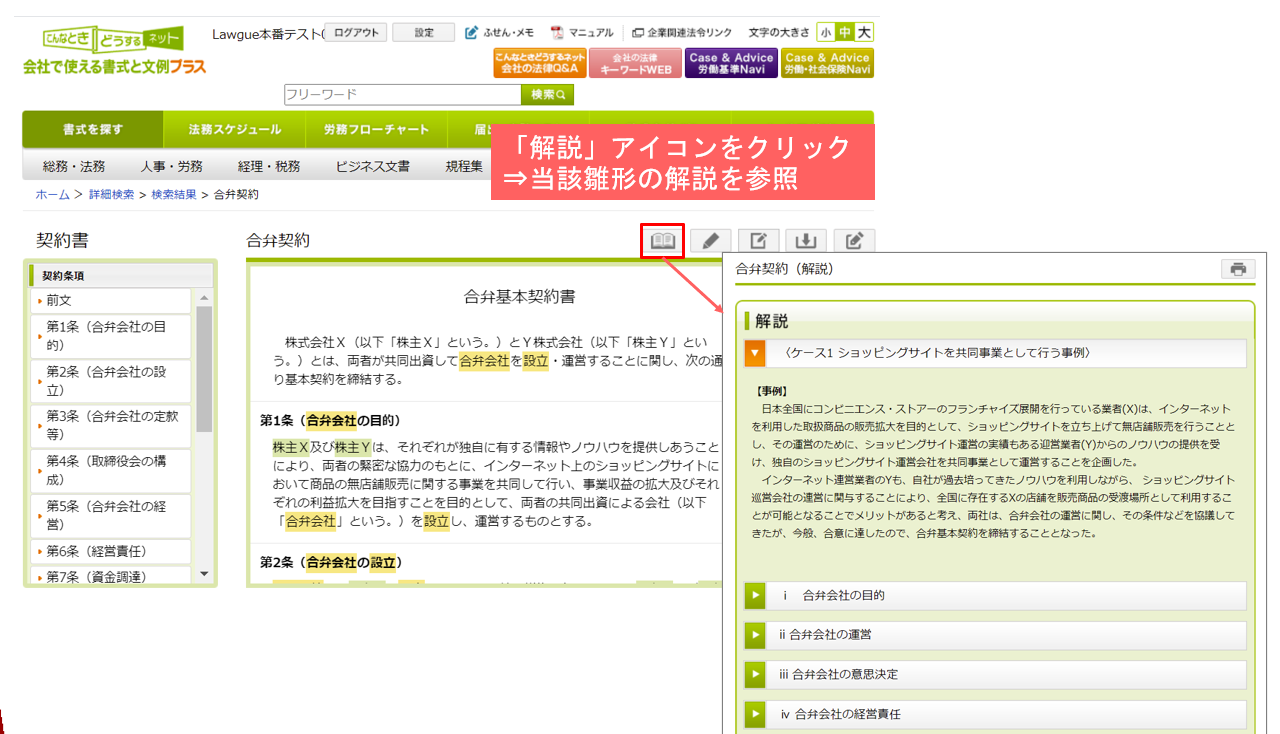The height and width of the screenshot is (734, 1280).
Task: Open ふせん・メモ sticky note tool
Action: click(501, 33)
